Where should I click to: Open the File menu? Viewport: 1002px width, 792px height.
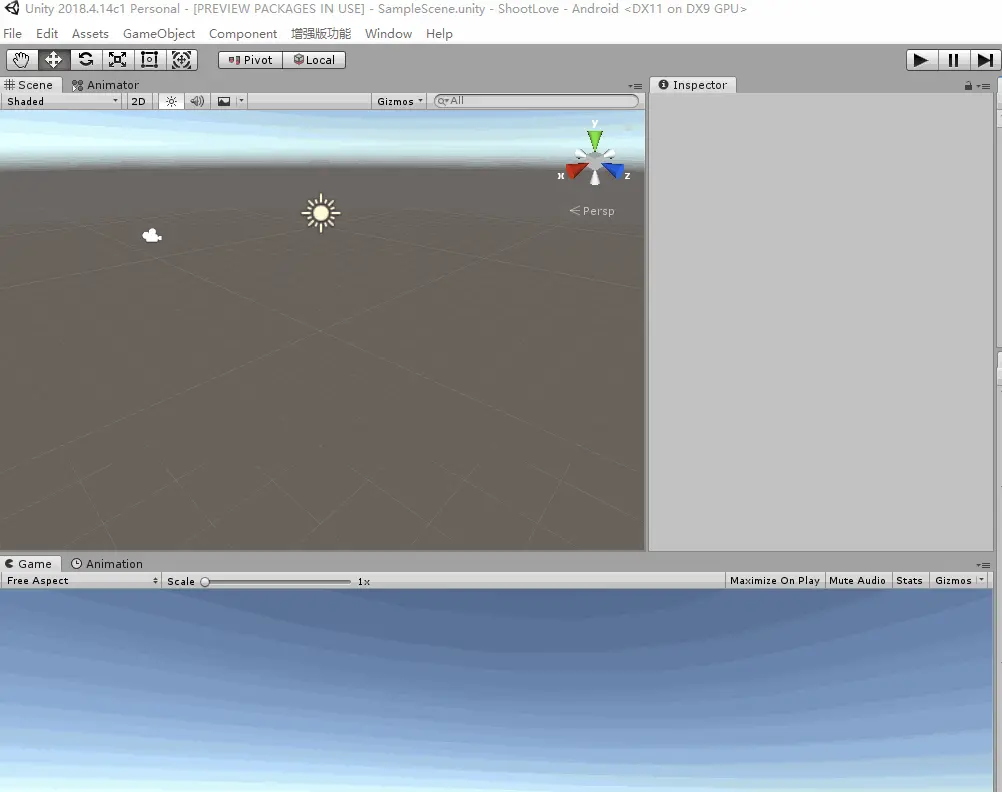(12, 33)
